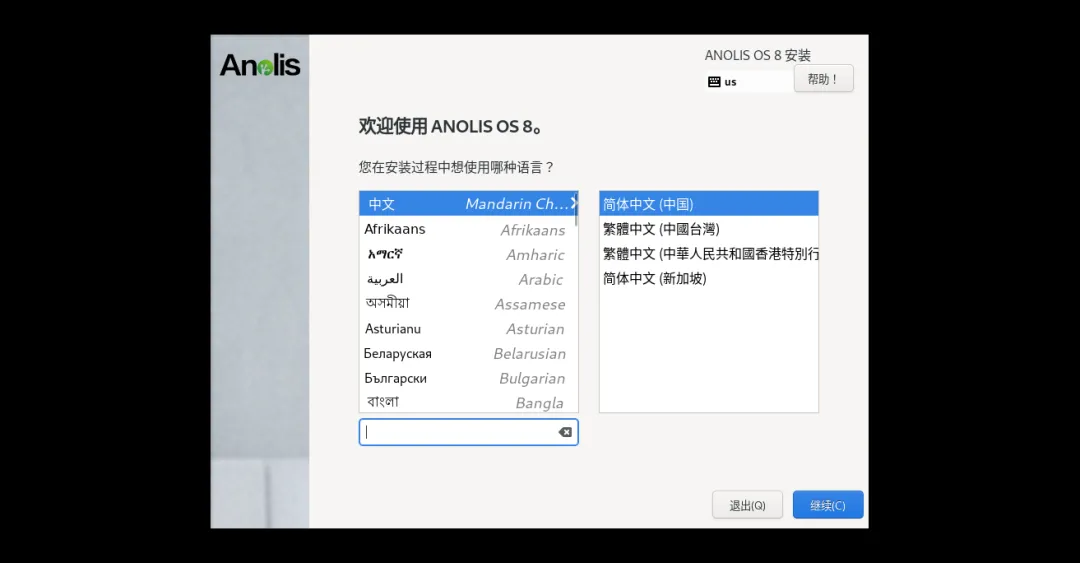This screenshot has width=1080, height=563.
Task: Click the language list scrollbar
Action: 577,211
